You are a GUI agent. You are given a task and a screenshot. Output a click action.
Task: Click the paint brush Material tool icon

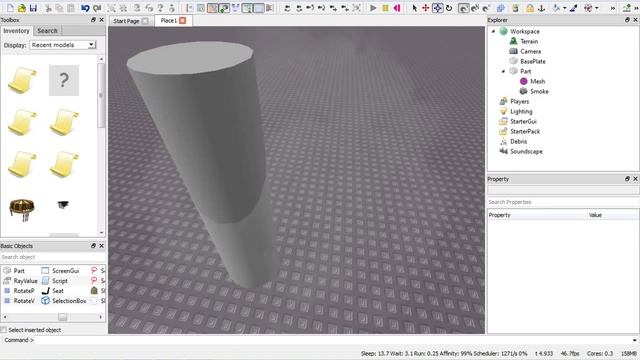pos(574,8)
